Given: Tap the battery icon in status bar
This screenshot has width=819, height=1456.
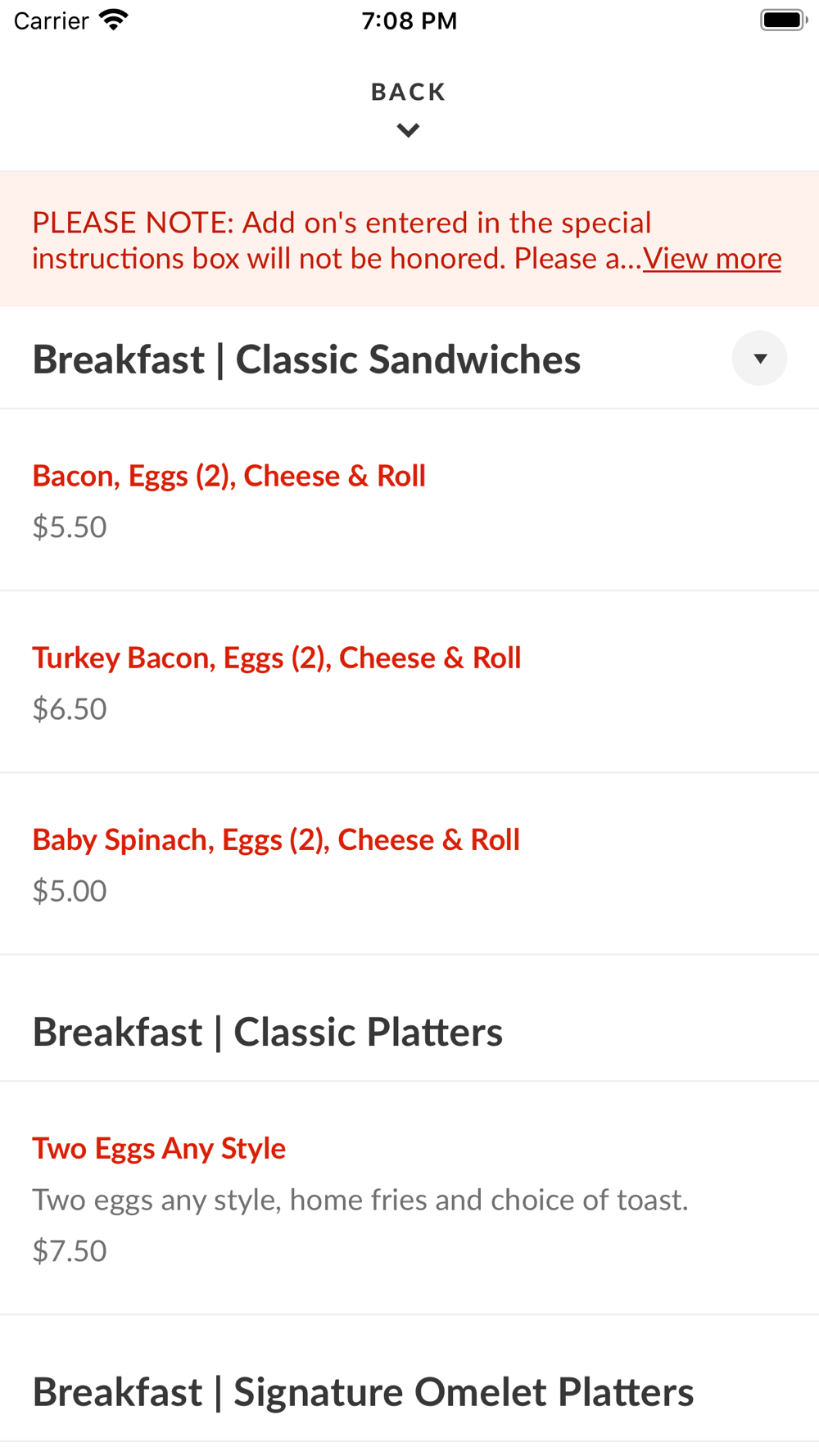Looking at the screenshot, I should [x=783, y=20].
